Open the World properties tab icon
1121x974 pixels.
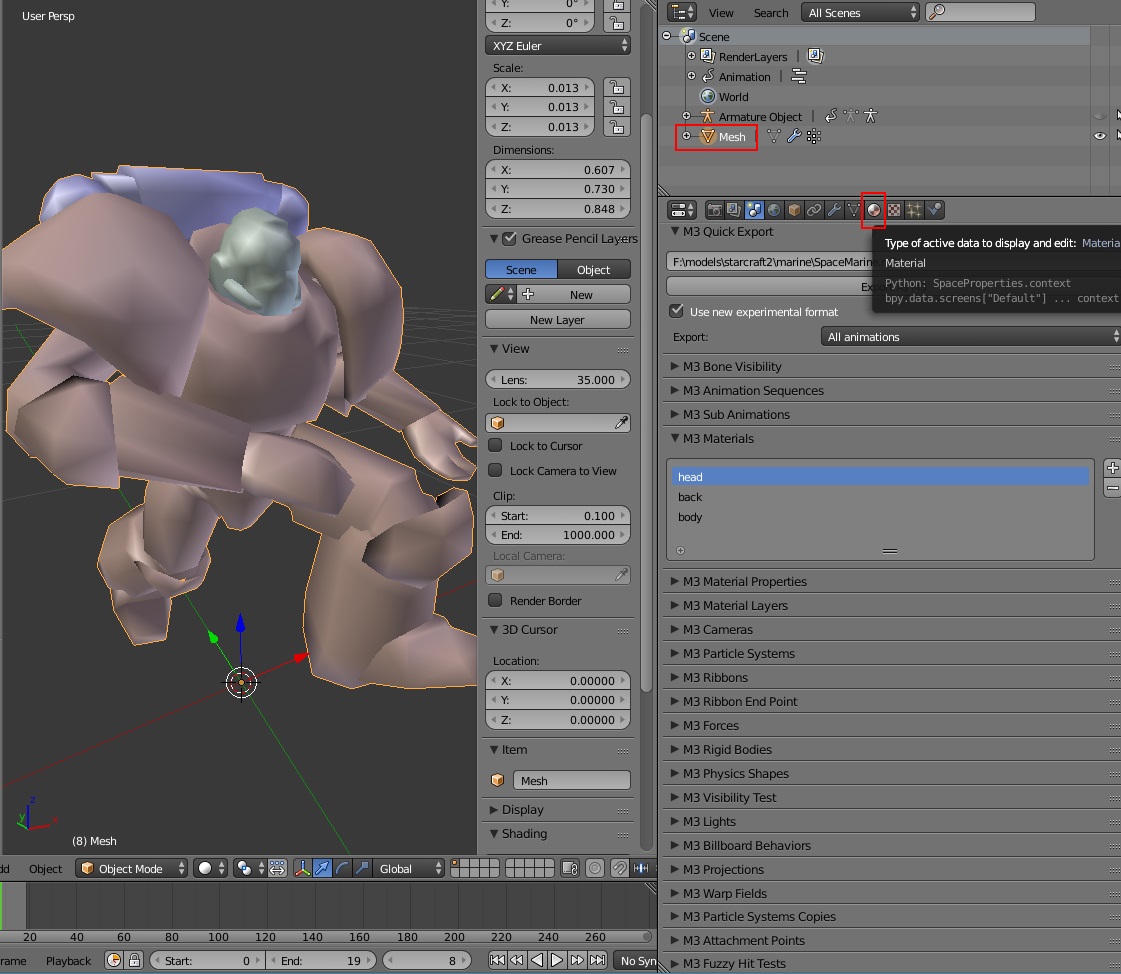click(x=774, y=210)
